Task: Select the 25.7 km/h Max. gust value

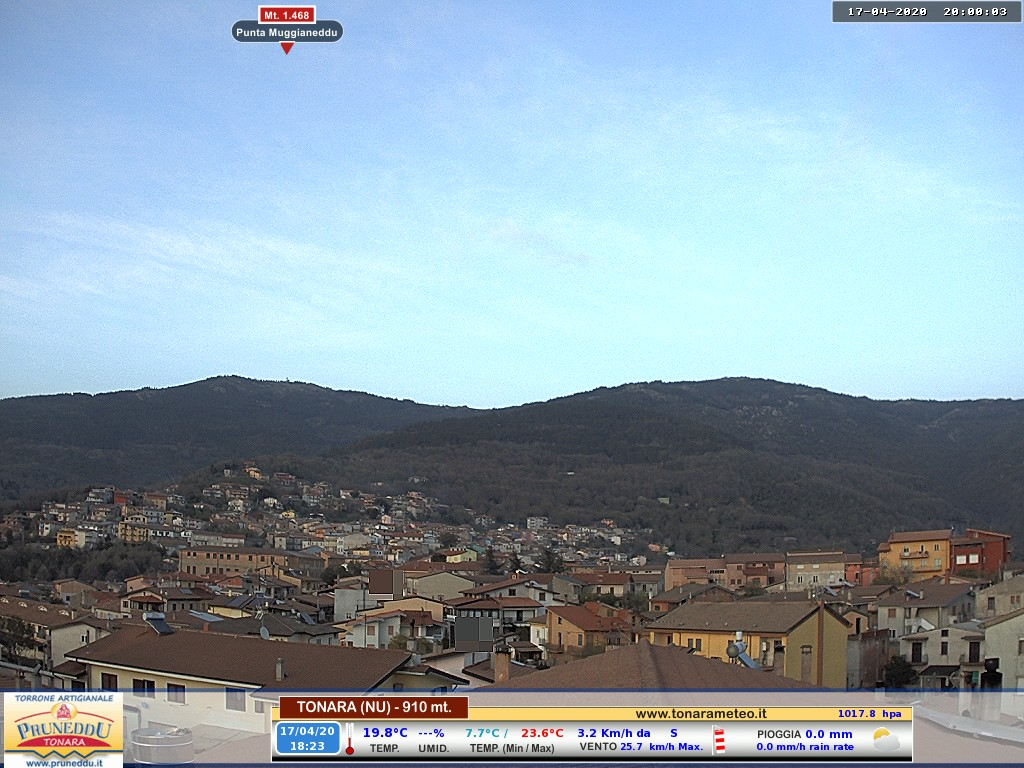Action: click(662, 746)
